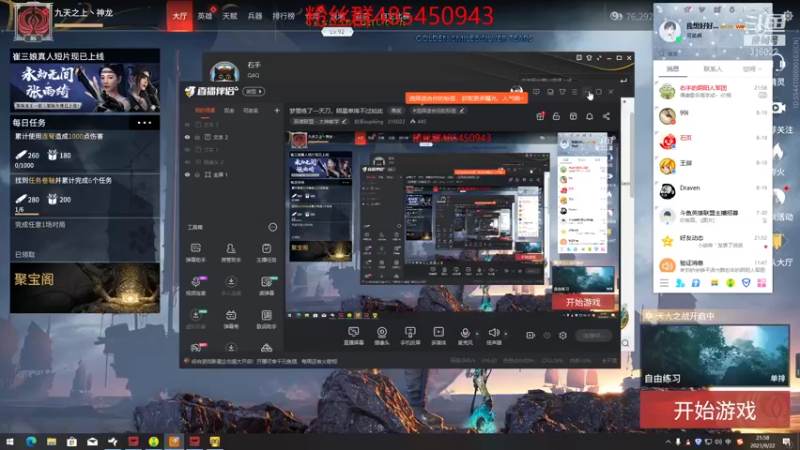Edit the 英雄联盟 category tag
800x450 pixels.
coord(320,121)
